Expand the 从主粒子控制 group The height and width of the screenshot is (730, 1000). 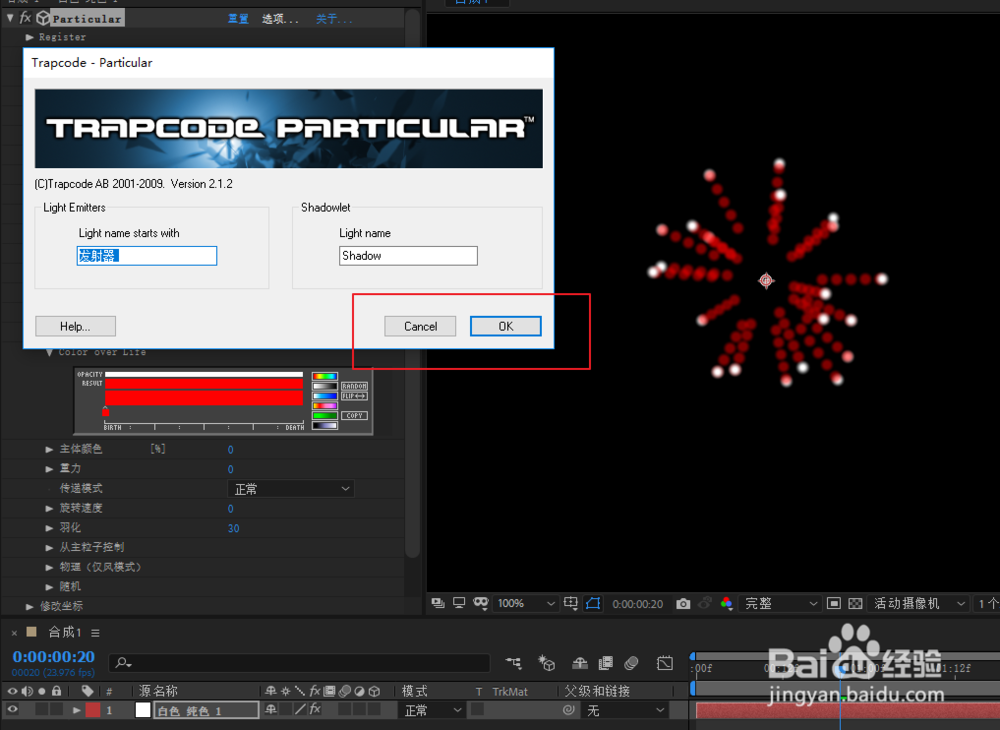tap(49, 548)
